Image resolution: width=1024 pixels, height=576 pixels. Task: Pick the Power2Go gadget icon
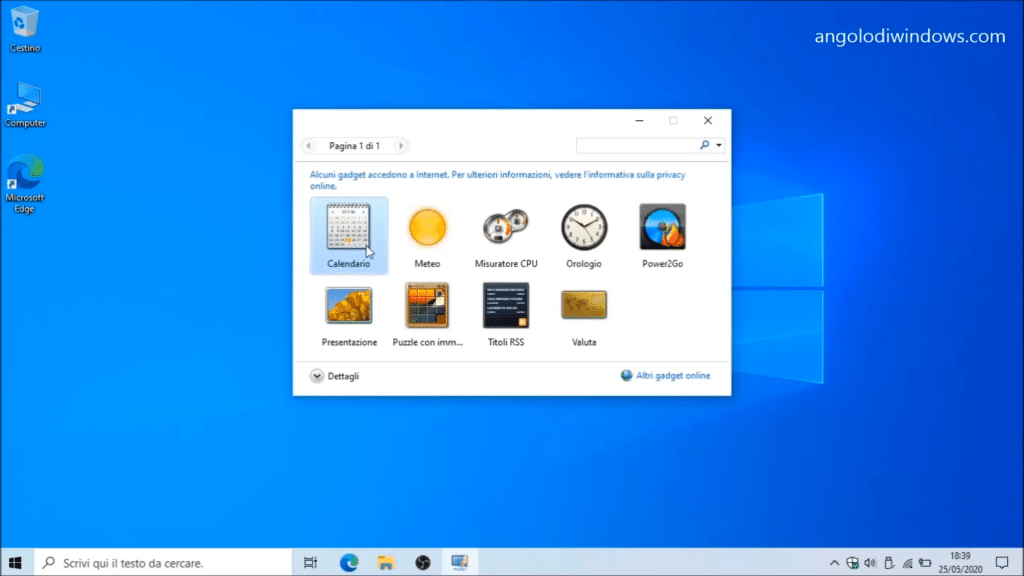point(662,227)
